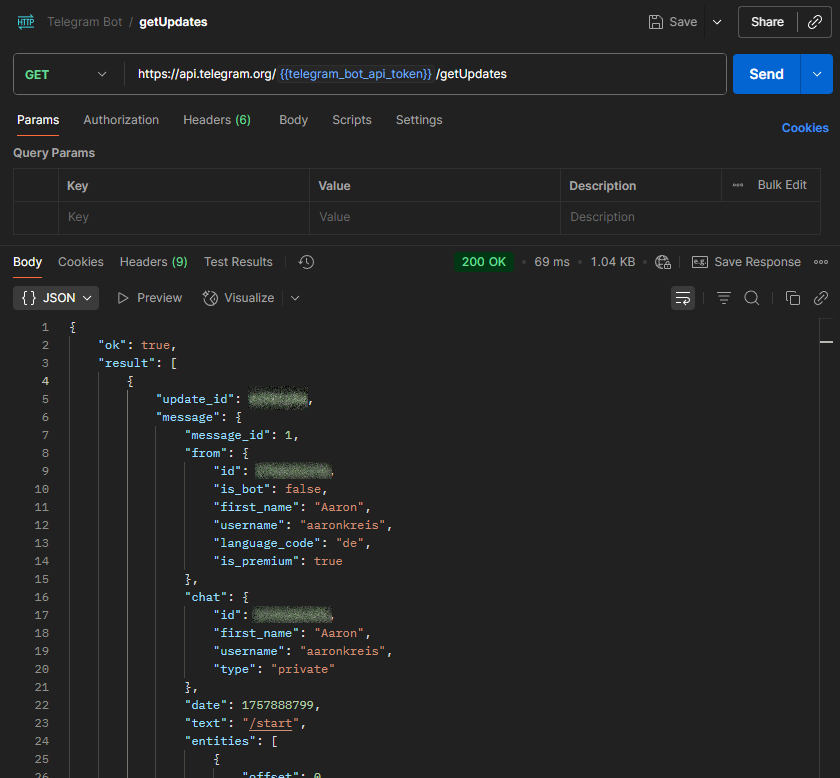Switch to the Authorization tab
The height and width of the screenshot is (778, 840).
pyautogui.click(x=121, y=120)
